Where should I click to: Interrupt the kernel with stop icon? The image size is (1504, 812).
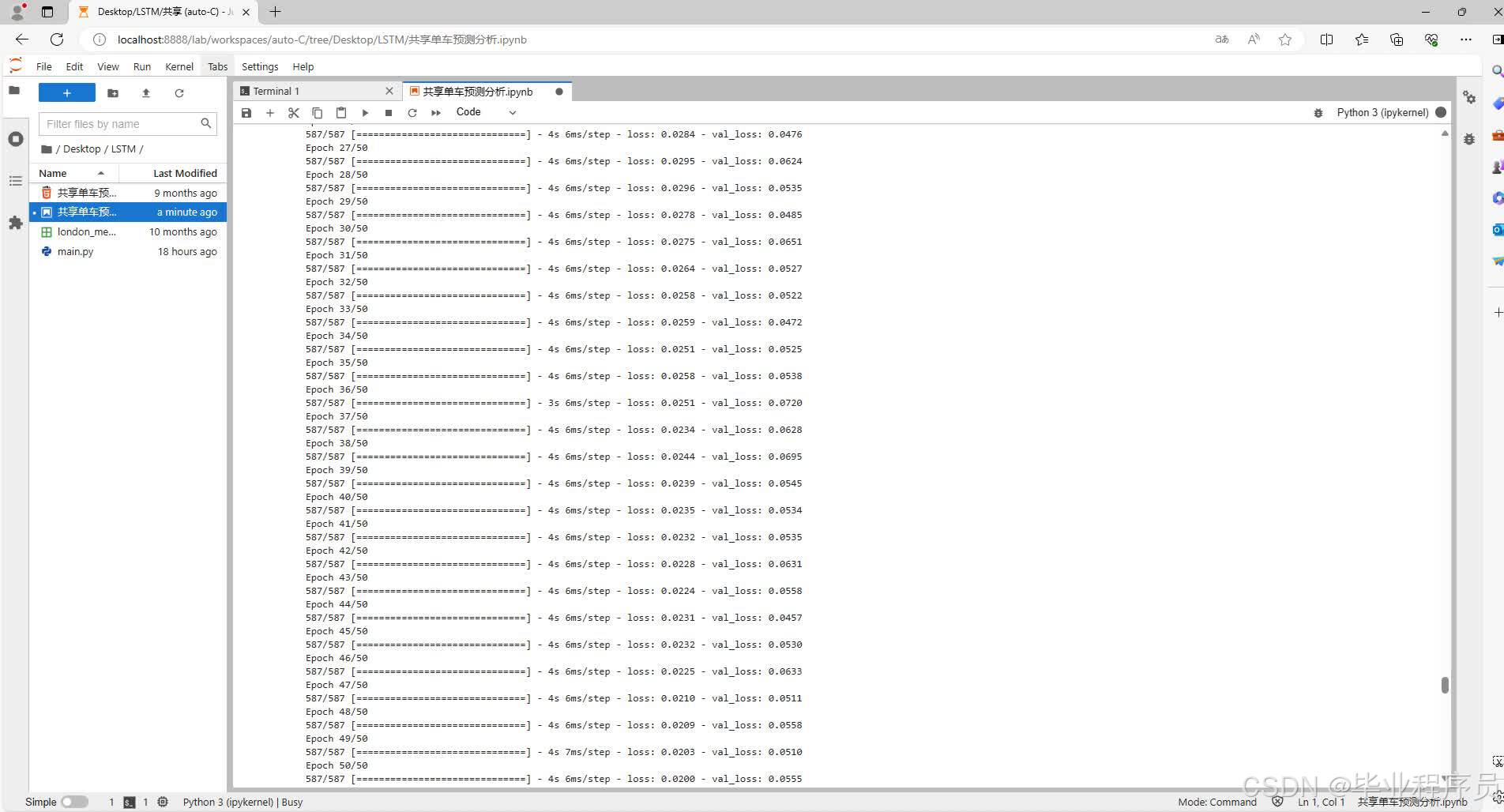click(x=389, y=113)
